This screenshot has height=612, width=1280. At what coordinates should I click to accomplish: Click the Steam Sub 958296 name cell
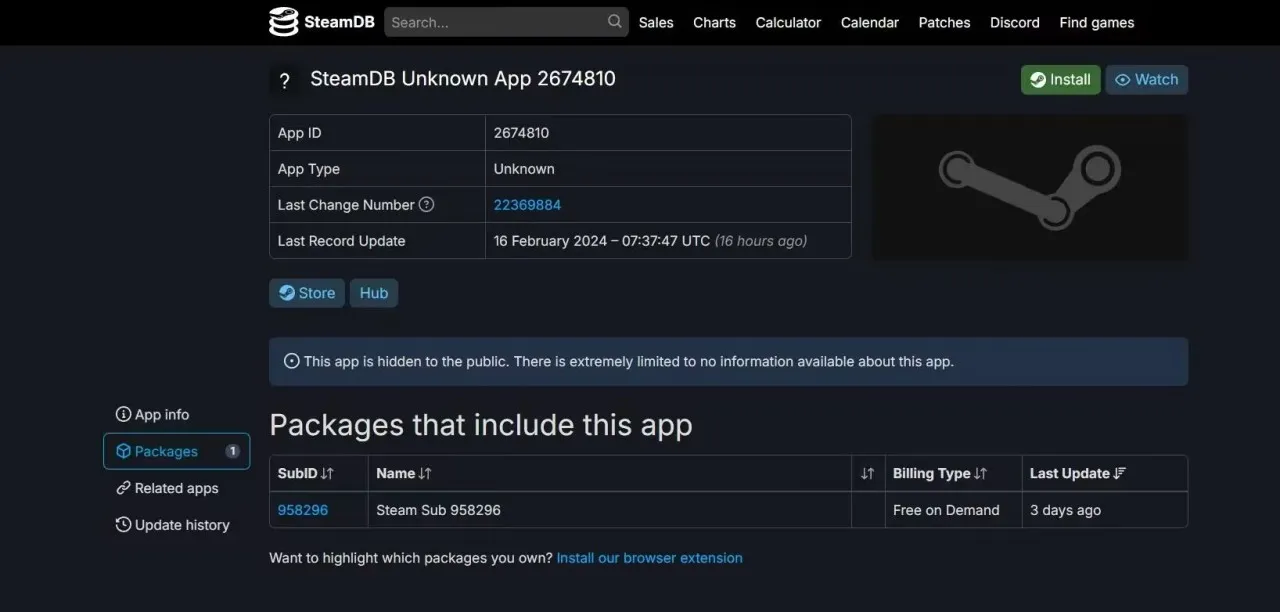tap(610, 510)
